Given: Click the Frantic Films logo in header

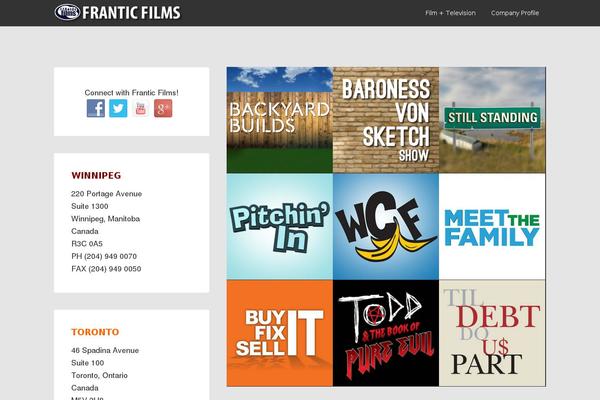Looking at the screenshot, I should 117,13.
